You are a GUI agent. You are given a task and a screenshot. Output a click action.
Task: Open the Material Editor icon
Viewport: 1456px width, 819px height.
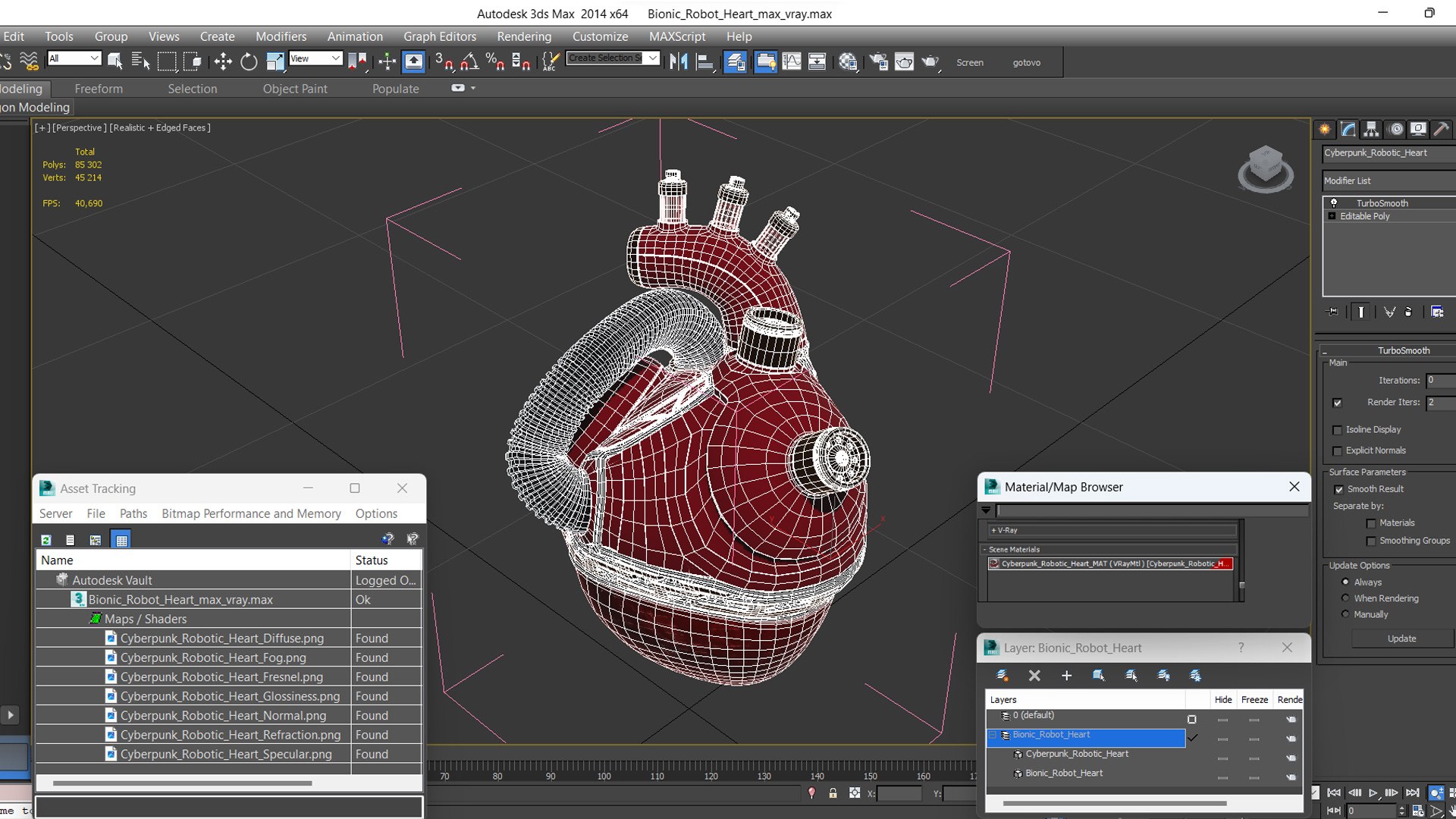coord(848,61)
